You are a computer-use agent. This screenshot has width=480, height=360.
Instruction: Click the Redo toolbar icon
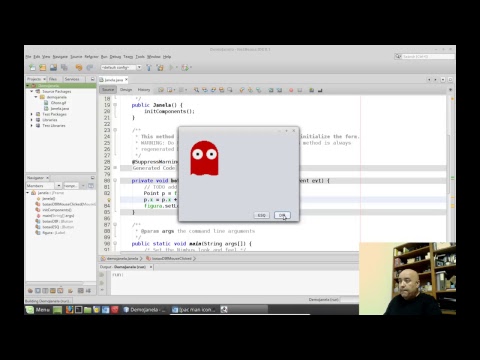point(89,67)
